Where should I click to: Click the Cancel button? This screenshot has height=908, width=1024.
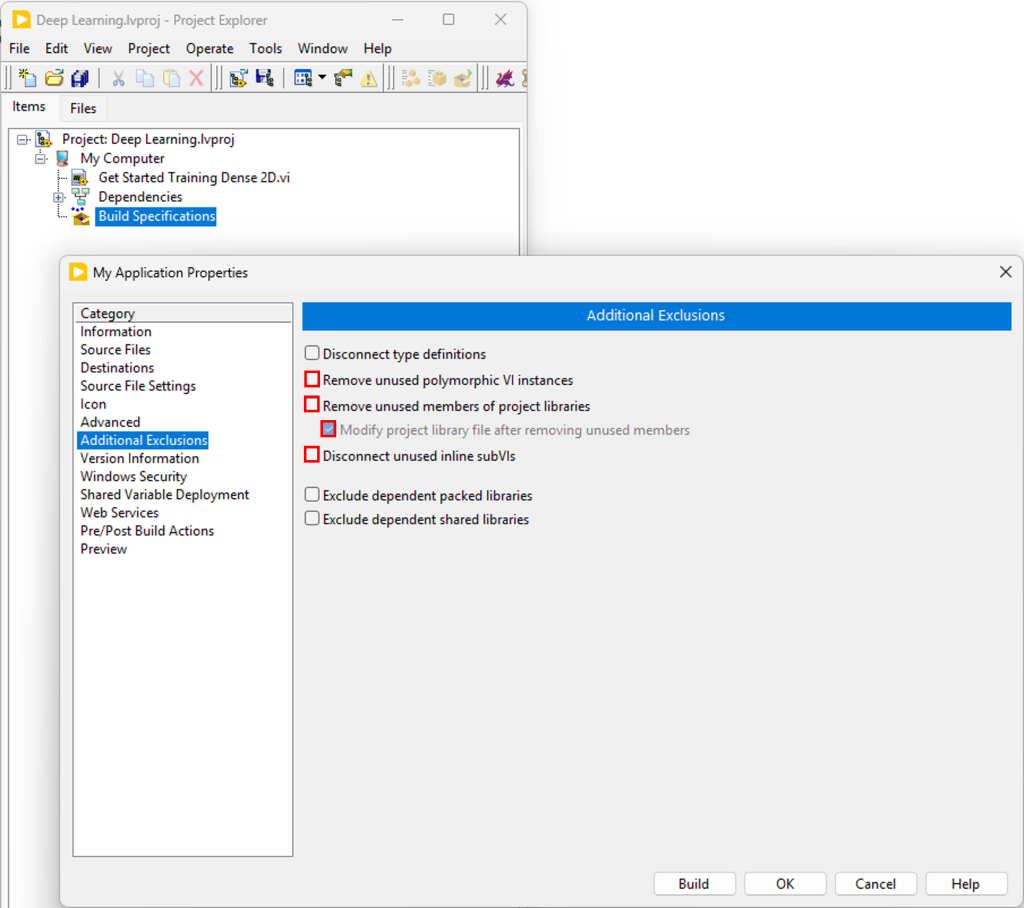[875, 884]
